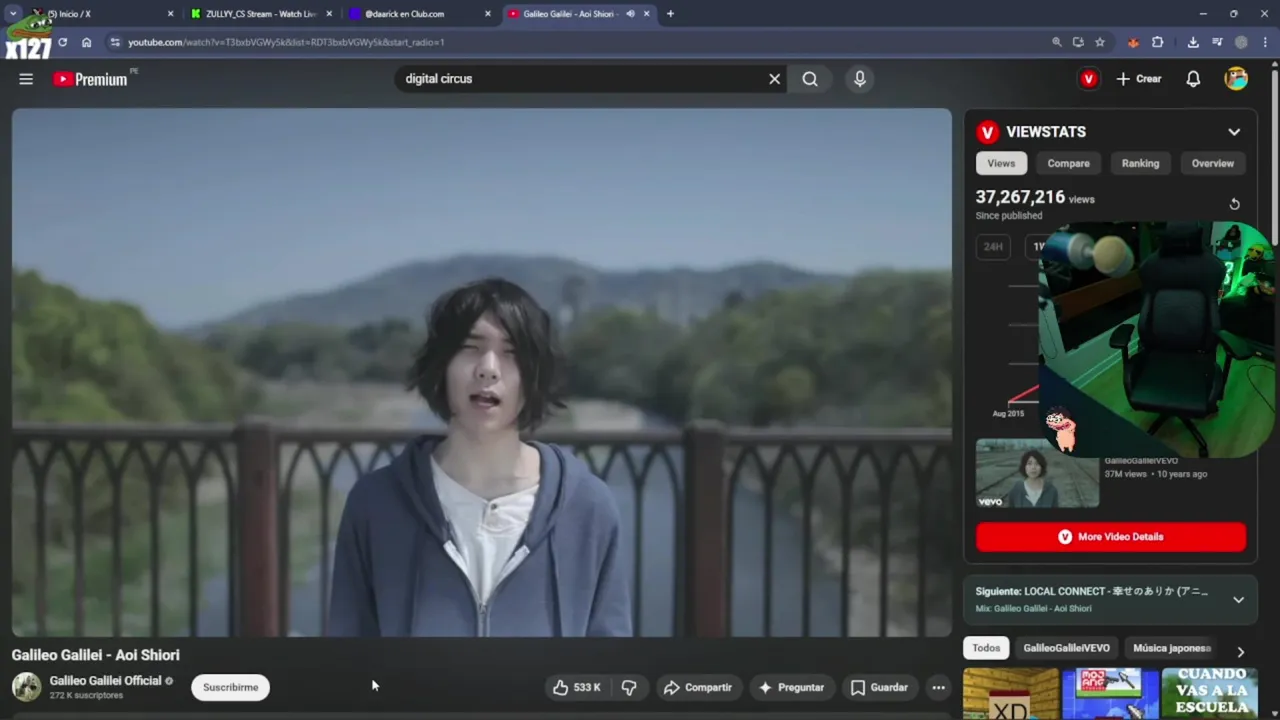Image resolution: width=1280 pixels, height=720 pixels.
Task: Expand the Siguiente mix playlist panel
Action: click(1238, 600)
